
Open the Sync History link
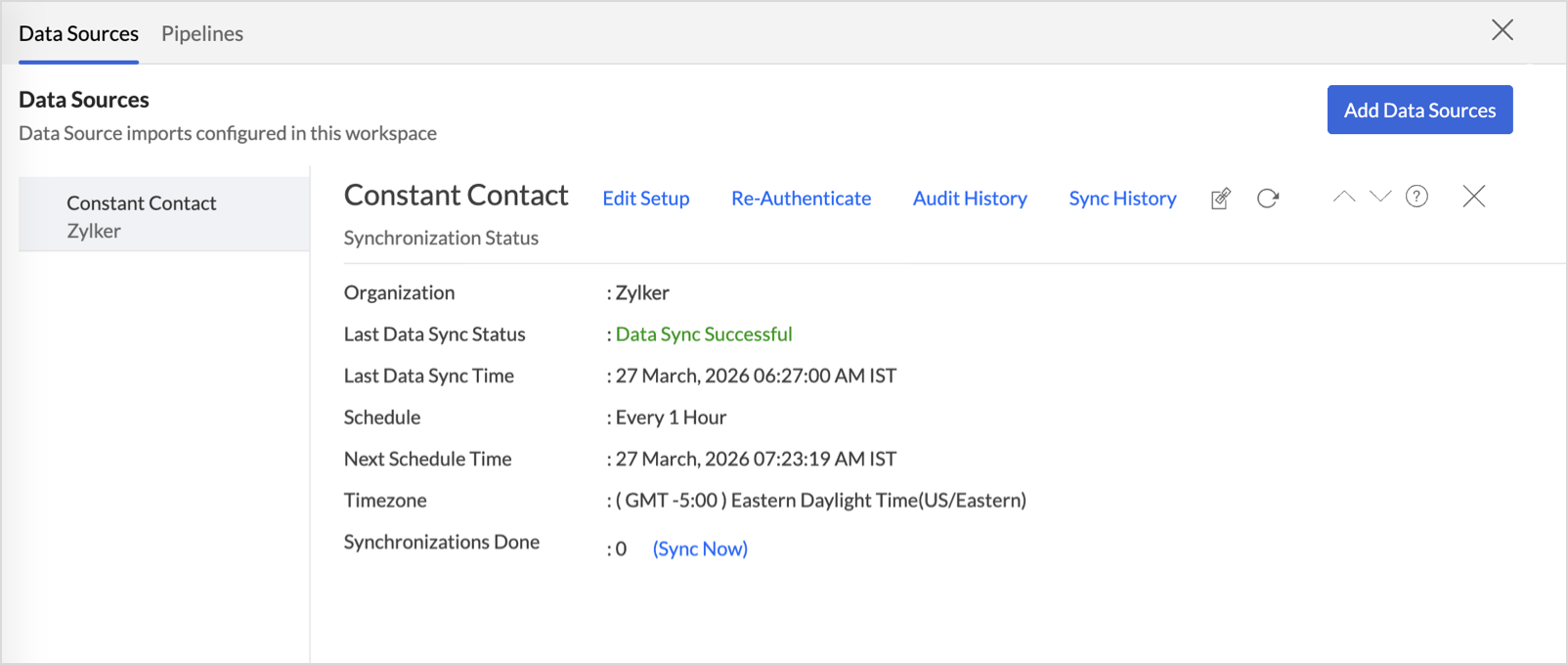pyautogui.click(x=1122, y=199)
